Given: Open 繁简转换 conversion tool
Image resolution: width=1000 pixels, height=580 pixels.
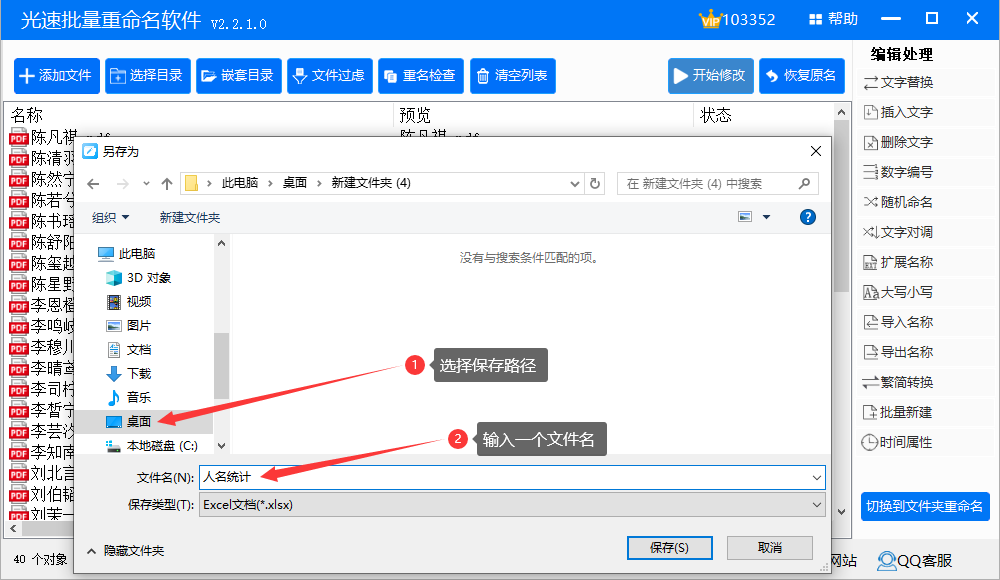Looking at the screenshot, I should [x=899, y=382].
